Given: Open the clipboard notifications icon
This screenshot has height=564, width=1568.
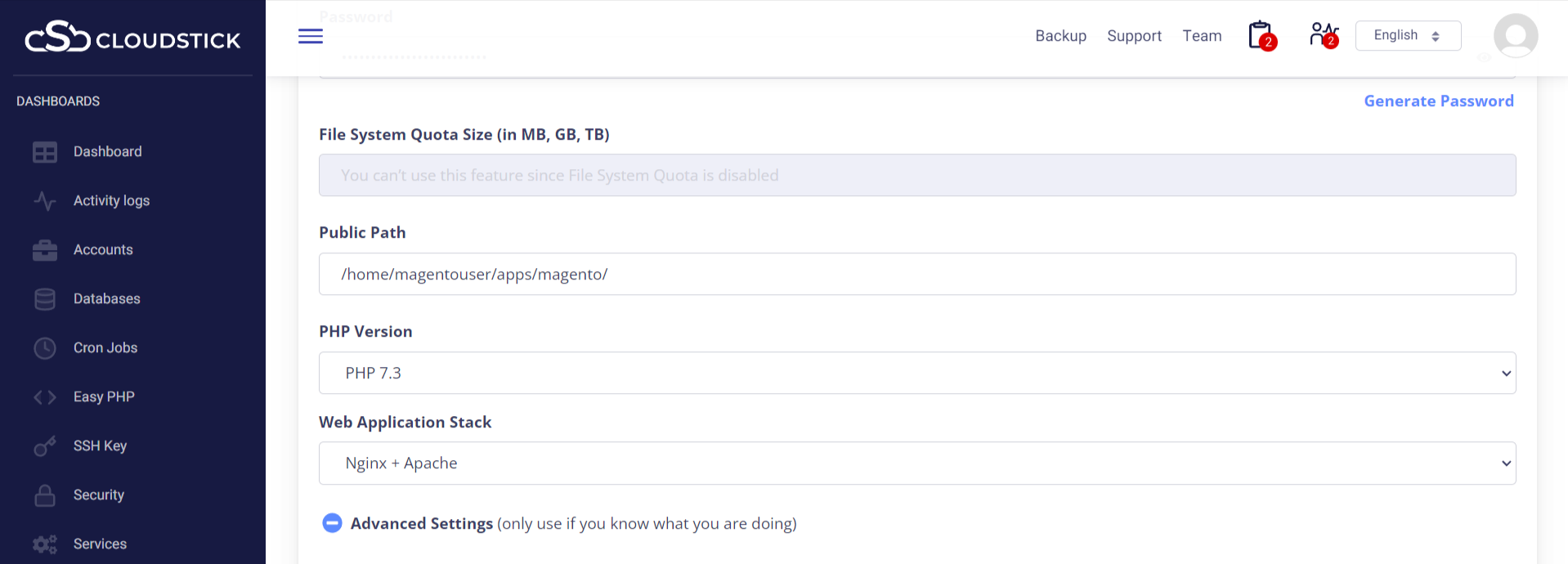Looking at the screenshot, I should point(1261,35).
